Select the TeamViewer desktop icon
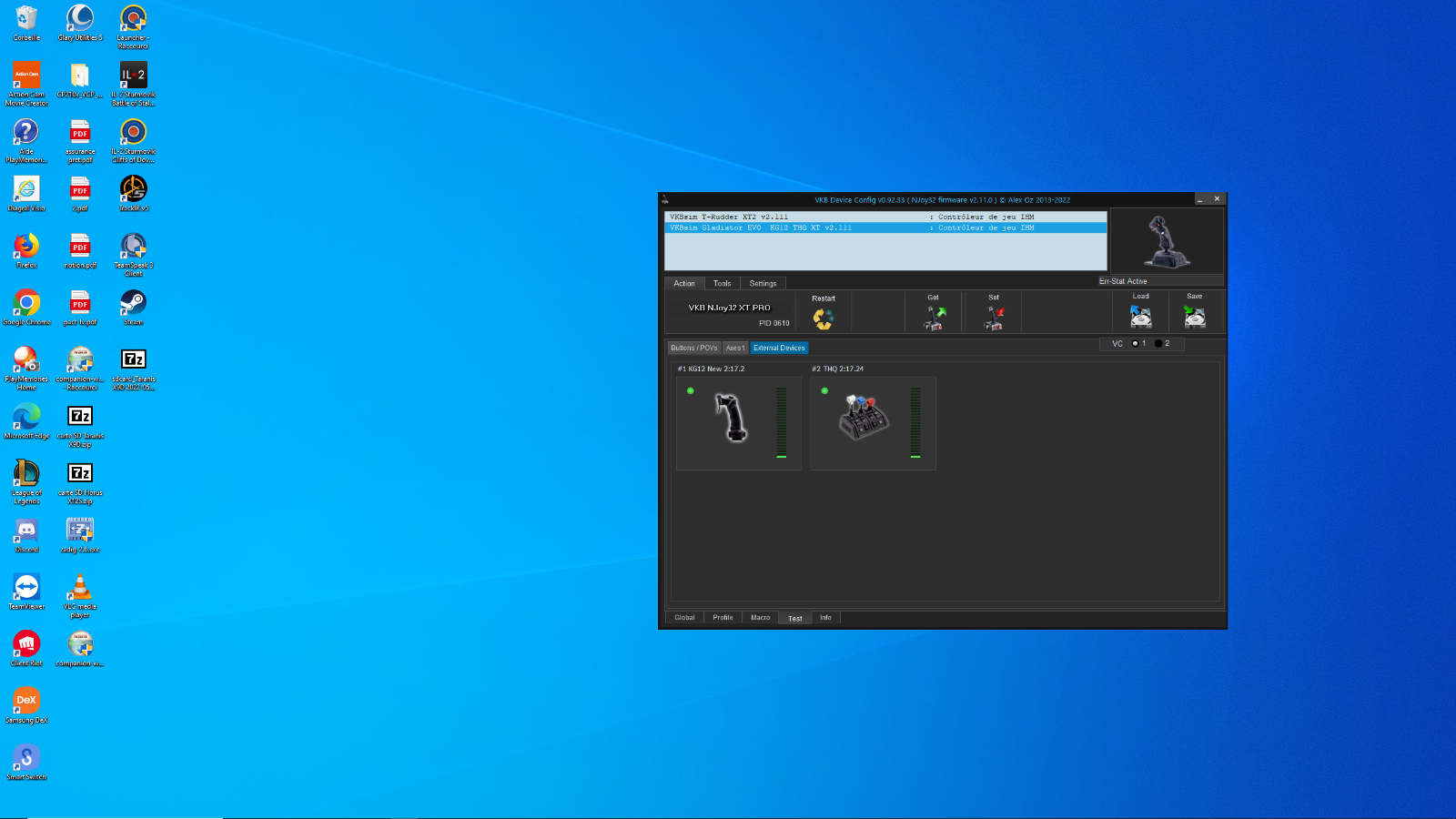 pyautogui.click(x=26, y=591)
